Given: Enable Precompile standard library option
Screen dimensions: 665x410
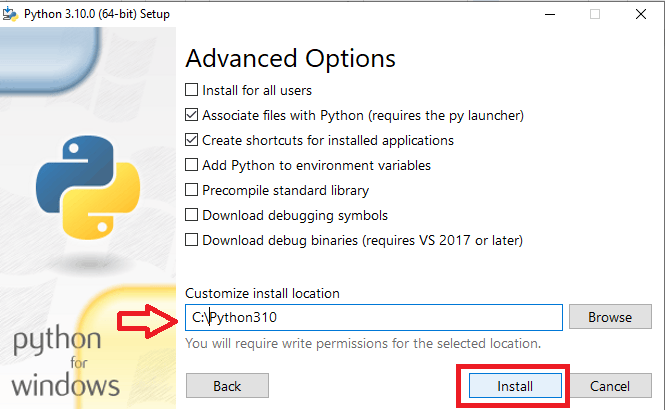Looking at the screenshot, I should [x=191, y=190].
